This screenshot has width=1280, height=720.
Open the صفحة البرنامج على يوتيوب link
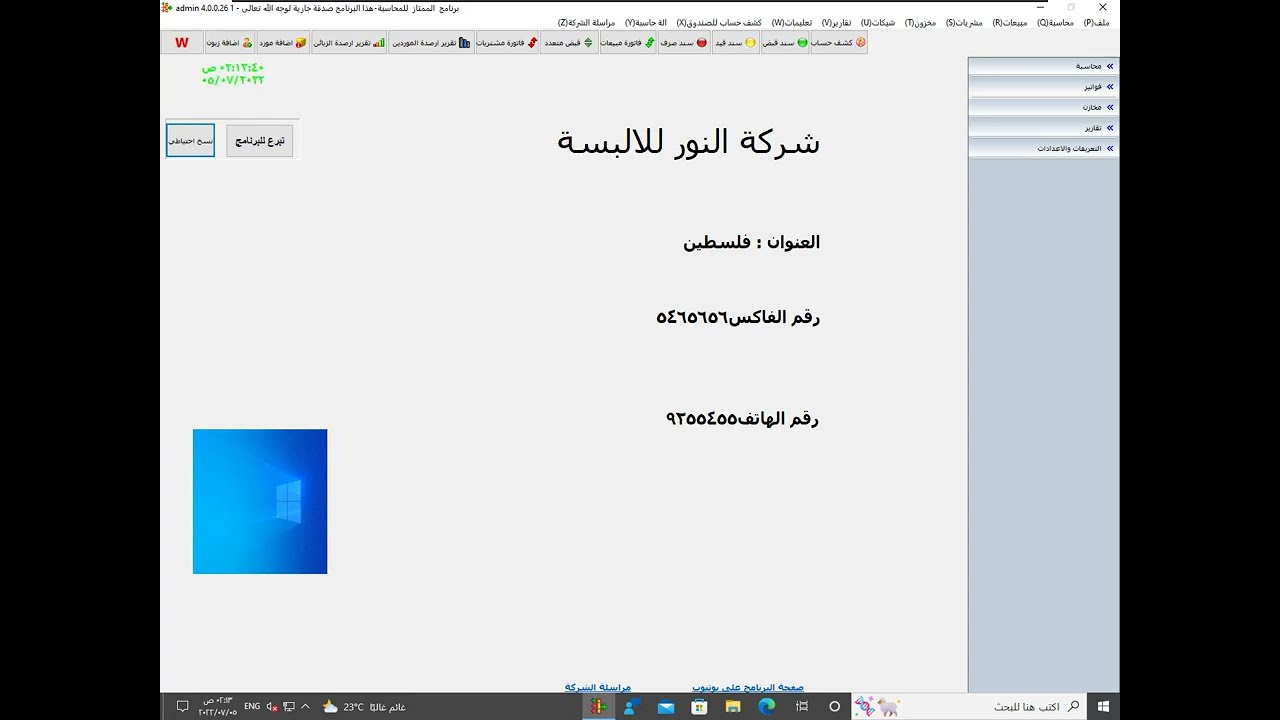pos(748,687)
